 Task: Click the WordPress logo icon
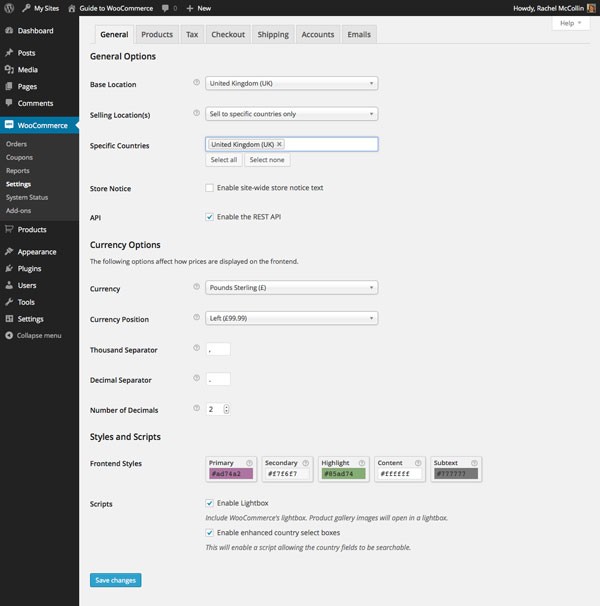(x=9, y=8)
